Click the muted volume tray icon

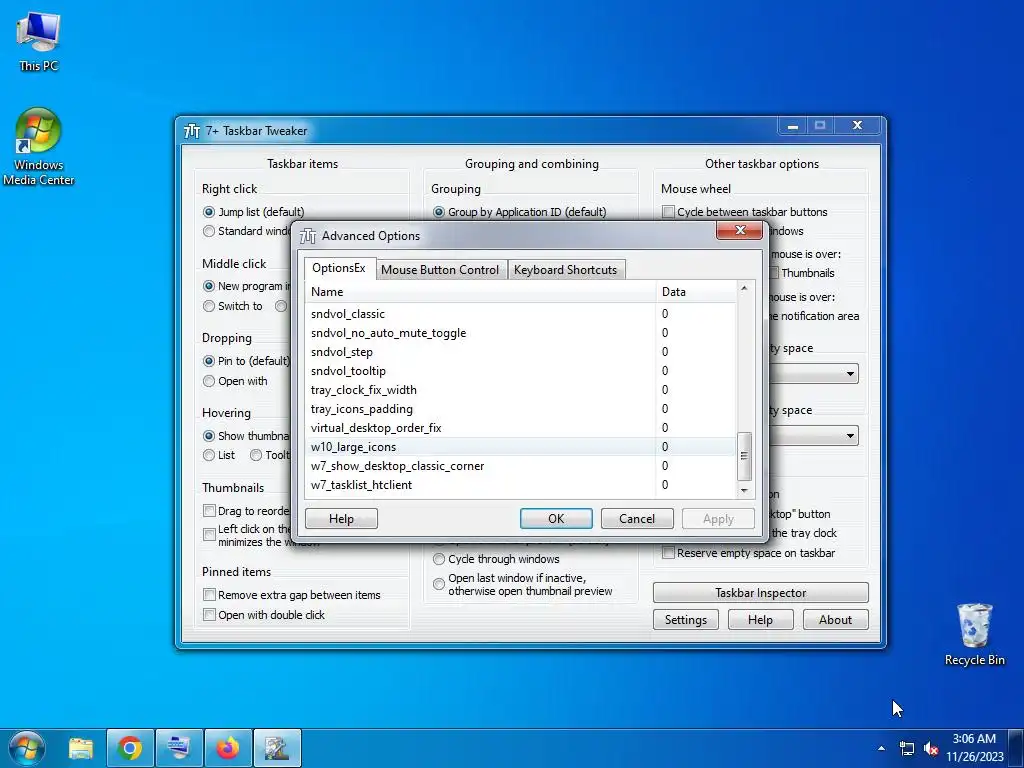pos(931,748)
